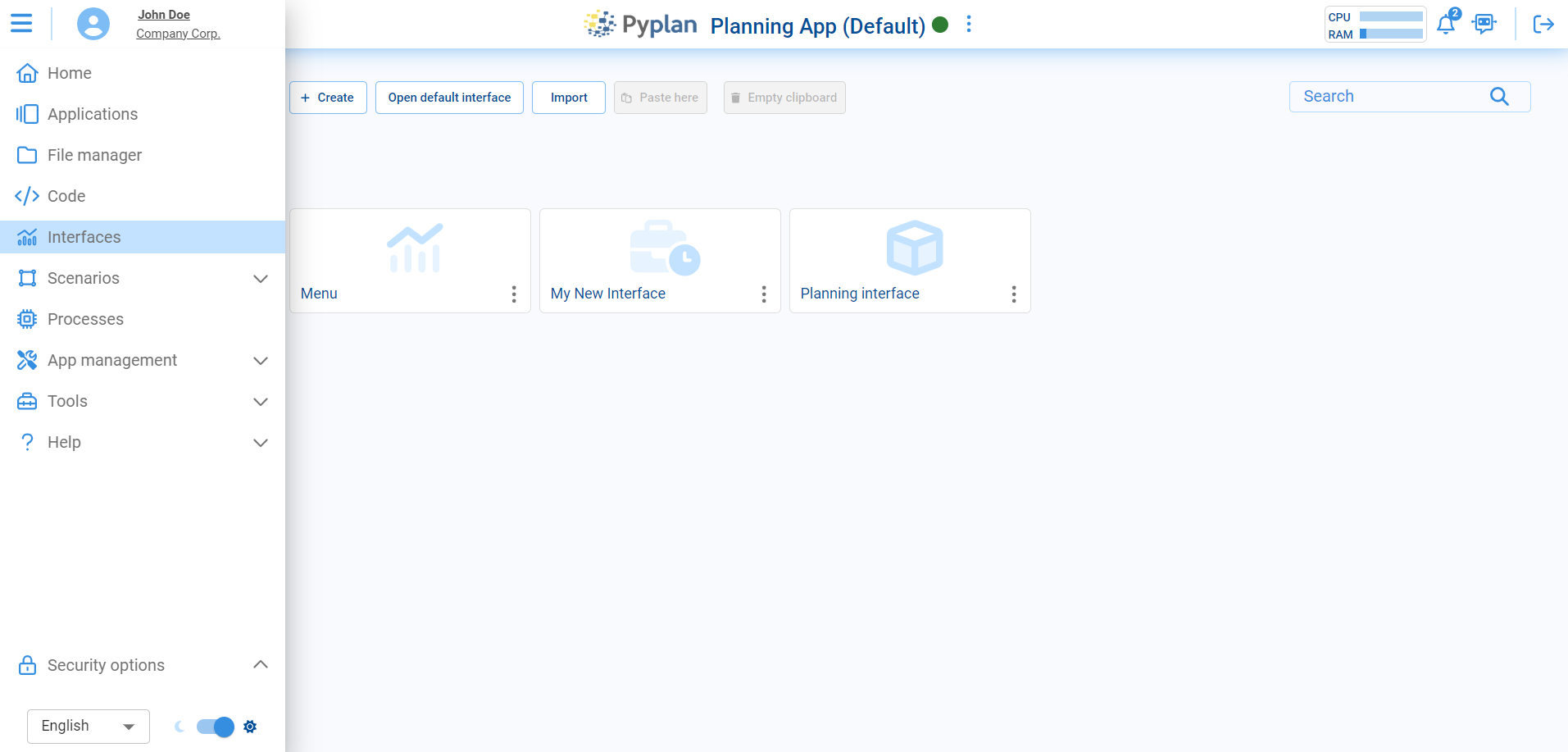Open the English language dropdown
Screen dimensions: 1568x752
87,726
